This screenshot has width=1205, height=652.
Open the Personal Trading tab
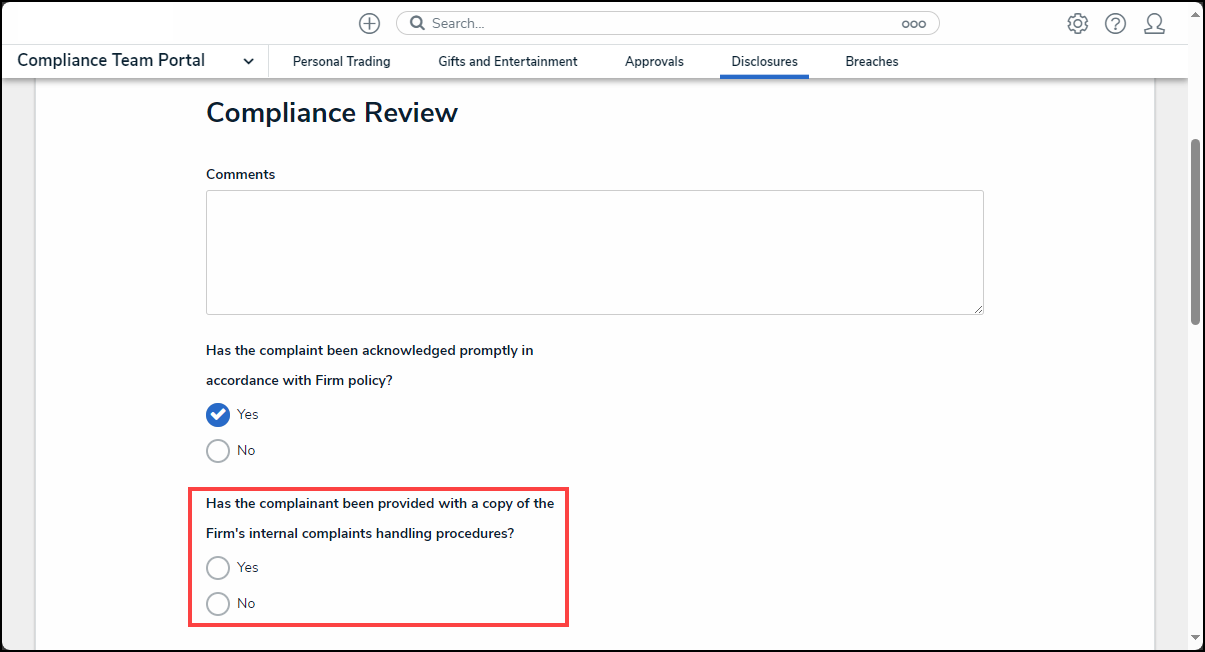[x=341, y=62]
